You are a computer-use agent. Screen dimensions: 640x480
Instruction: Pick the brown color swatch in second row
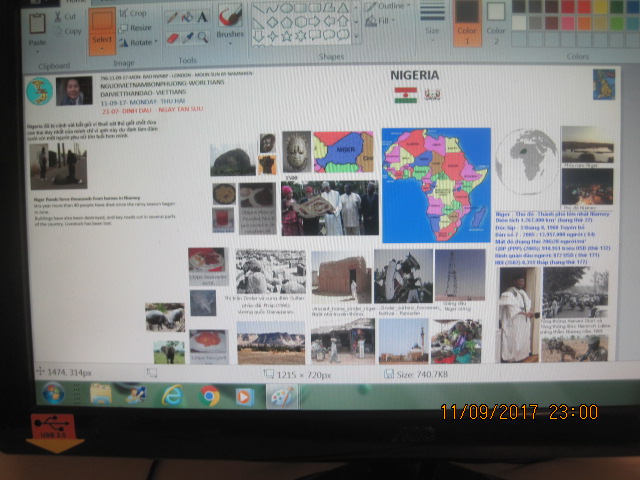click(x=551, y=22)
